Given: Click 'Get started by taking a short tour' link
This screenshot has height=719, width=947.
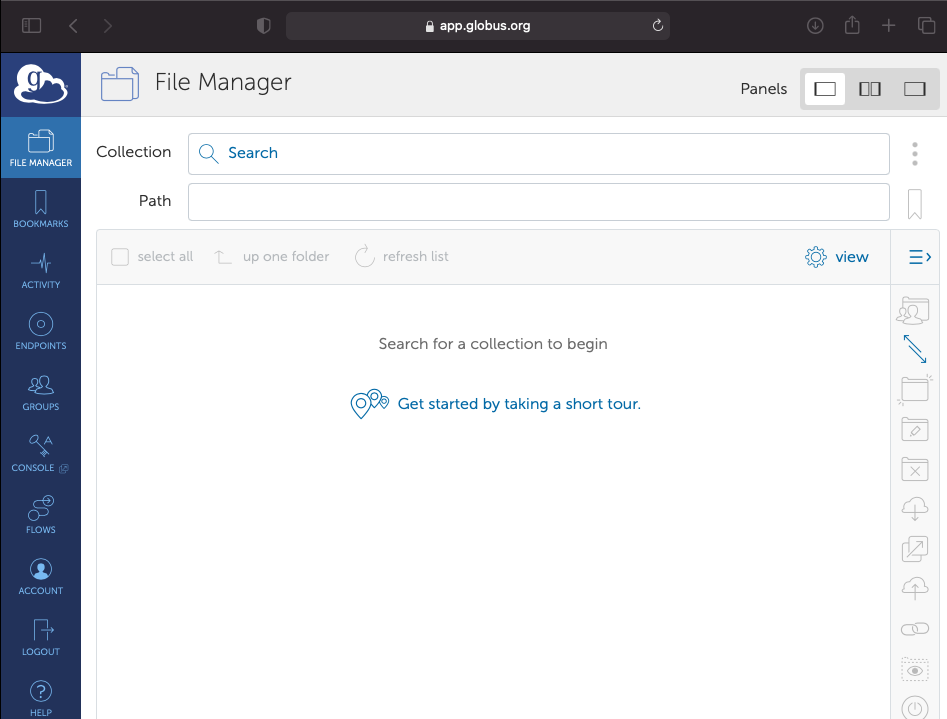Looking at the screenshot, I should click(518, 404).
